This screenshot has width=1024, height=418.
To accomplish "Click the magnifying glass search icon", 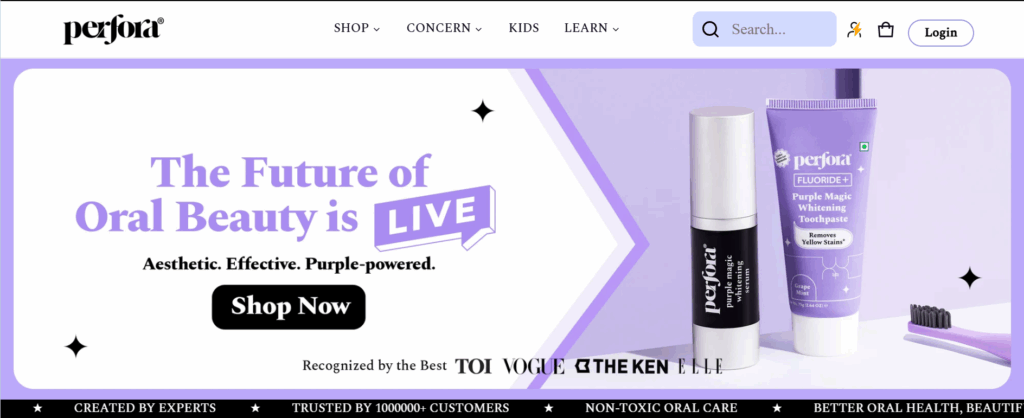I will [x=710, y=29].
